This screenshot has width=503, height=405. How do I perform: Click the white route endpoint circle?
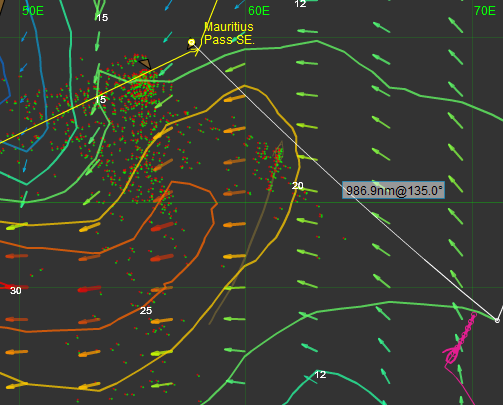(x=497, y=320)
